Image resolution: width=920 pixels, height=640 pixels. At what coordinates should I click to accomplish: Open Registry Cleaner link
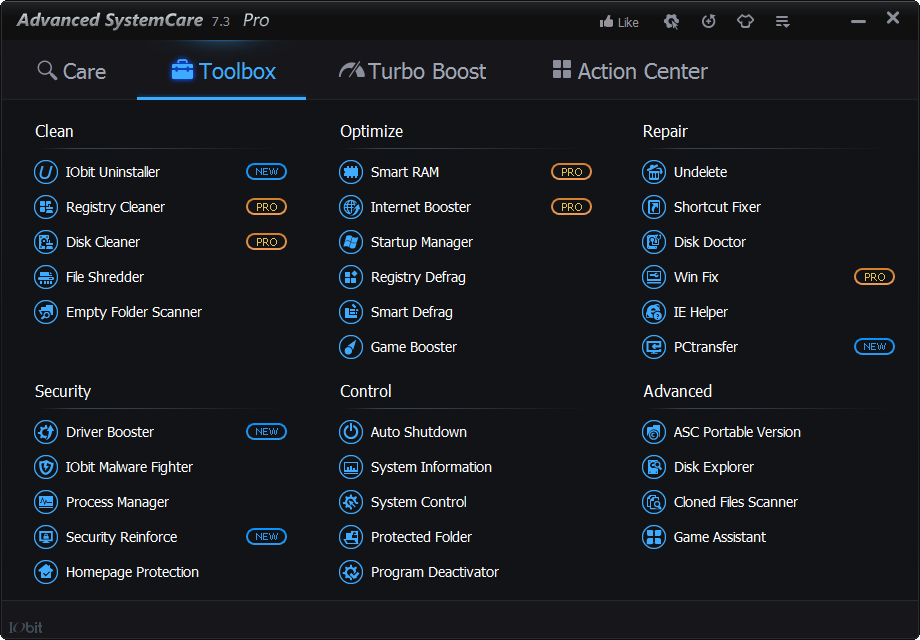(x=115, y=207)
